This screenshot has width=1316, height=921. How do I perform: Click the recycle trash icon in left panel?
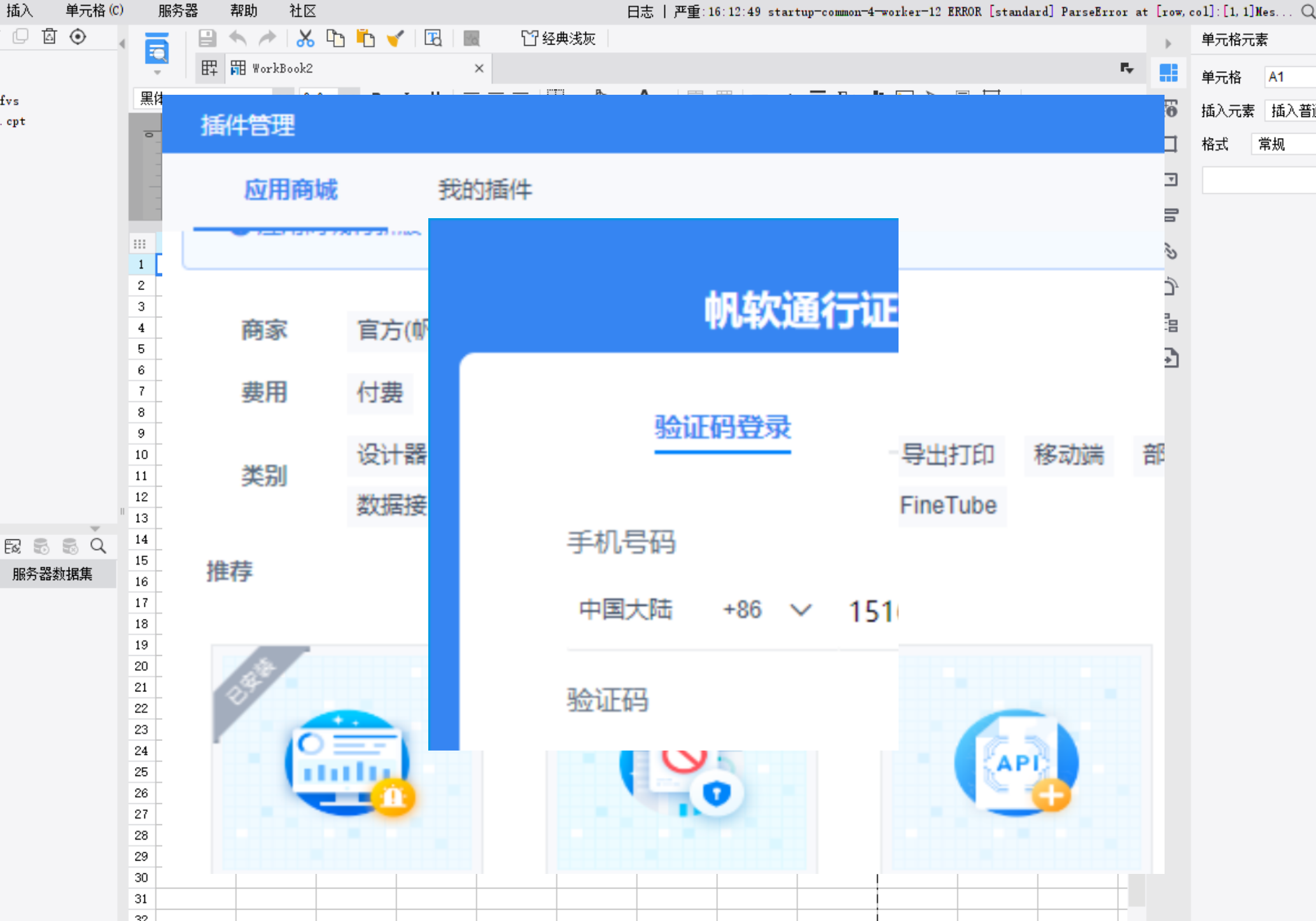(49, 36)
